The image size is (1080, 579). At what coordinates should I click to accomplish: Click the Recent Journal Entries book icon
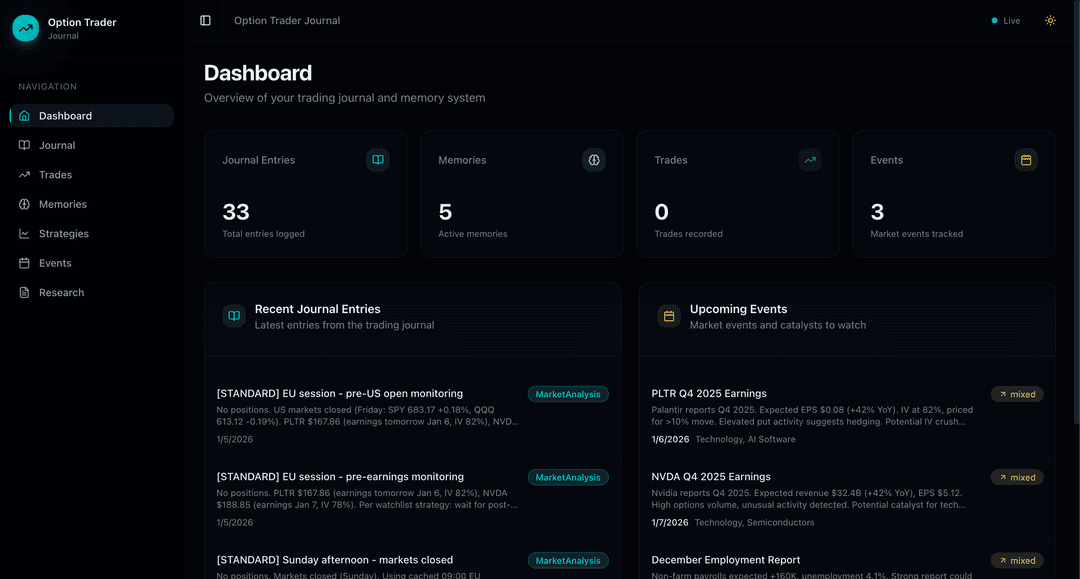tap(234, 316)
